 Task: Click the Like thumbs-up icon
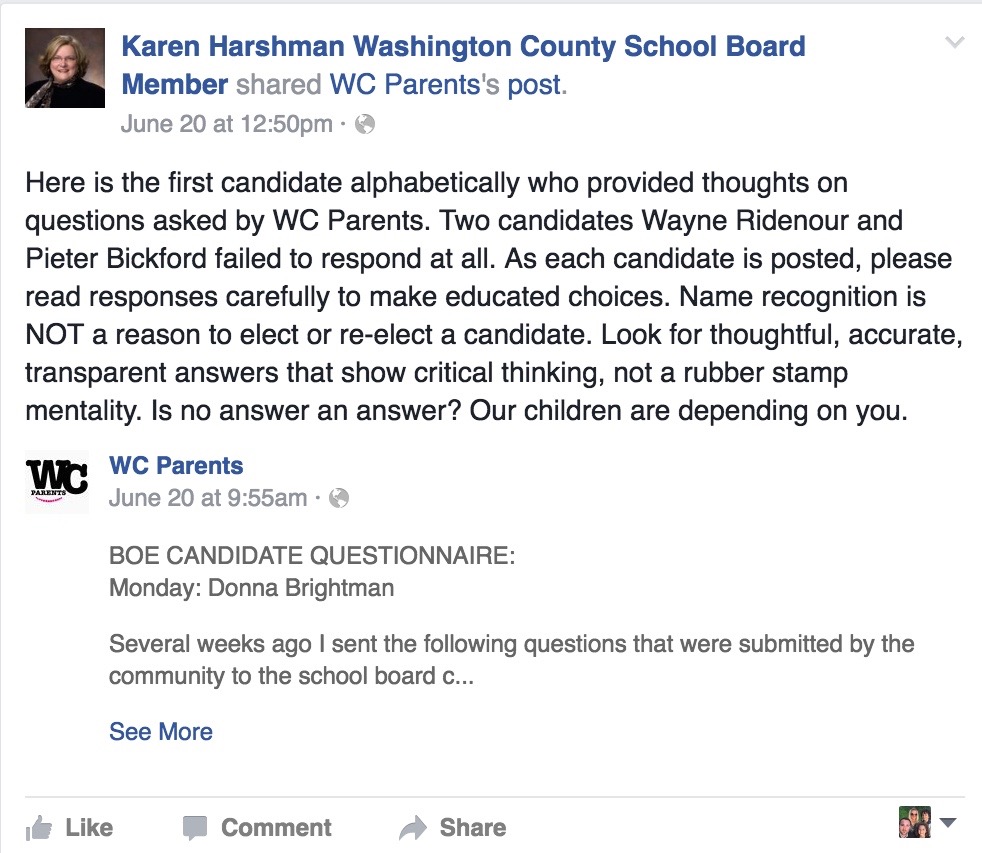pyautogui.click(x=39, y=827)
